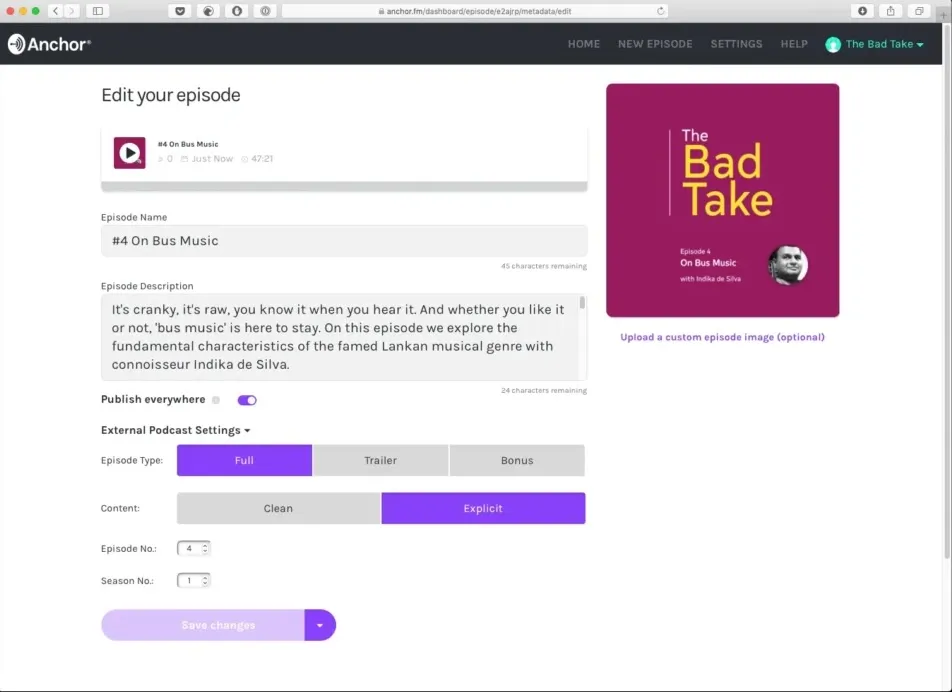Click Upload a custom episode image link

(722, 337)
